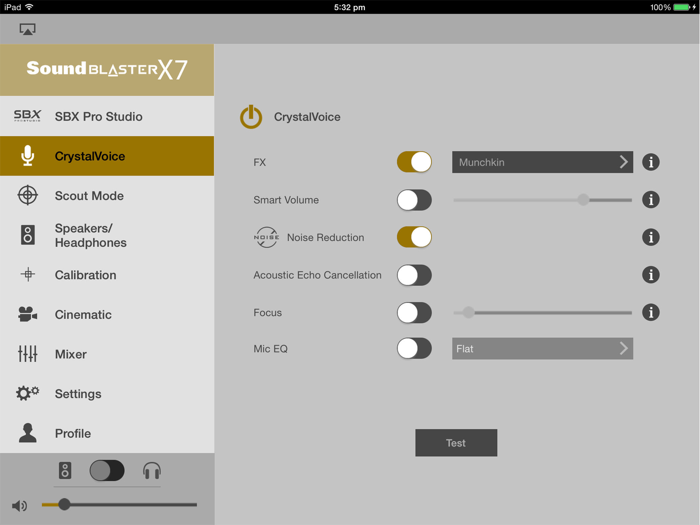Image resolution: width=700 pixels, height=525 pixels.
Task: Click the Noise Reduction label text
Action: click(325, 238)
